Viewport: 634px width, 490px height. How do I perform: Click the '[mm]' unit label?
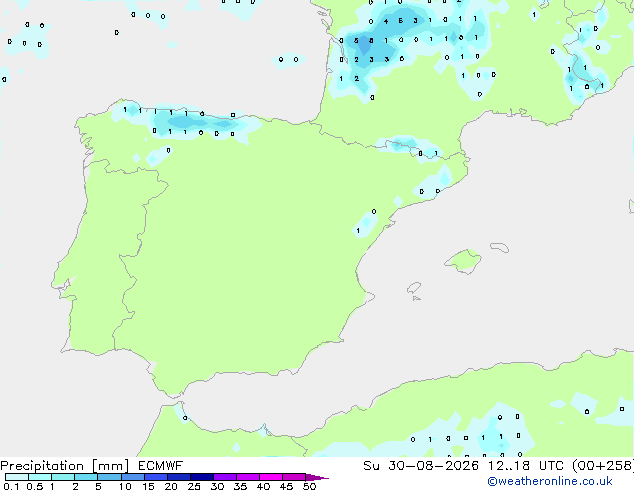pyautogui.click(x=110, y=466)
